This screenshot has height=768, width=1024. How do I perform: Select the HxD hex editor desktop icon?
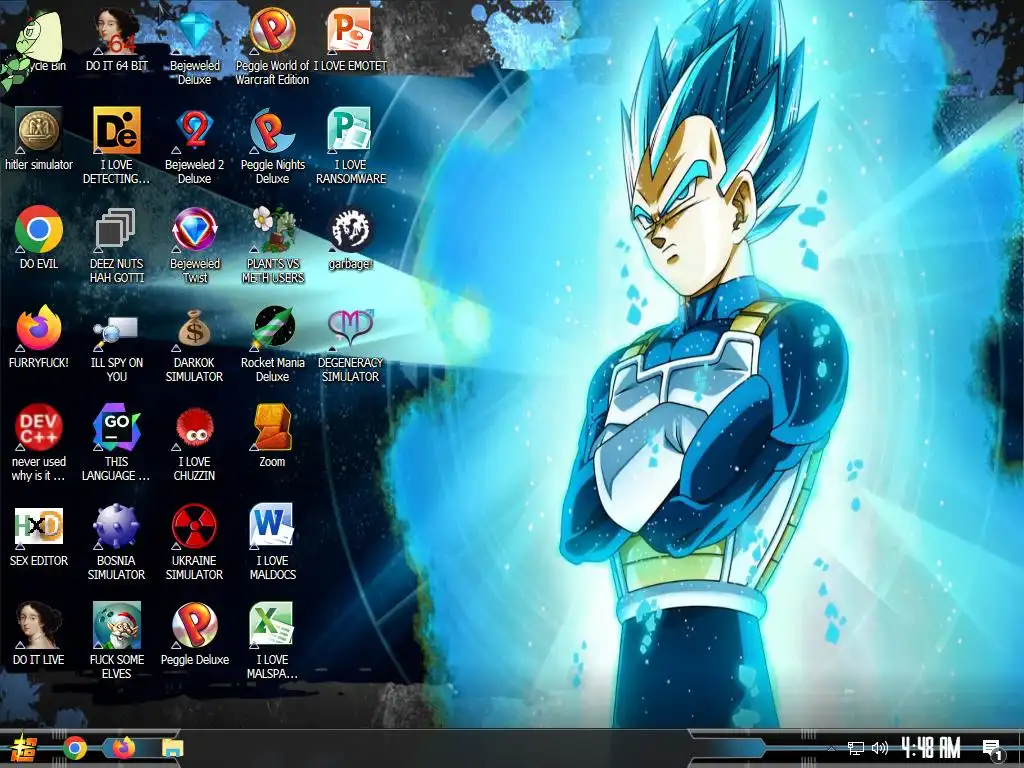39,526
